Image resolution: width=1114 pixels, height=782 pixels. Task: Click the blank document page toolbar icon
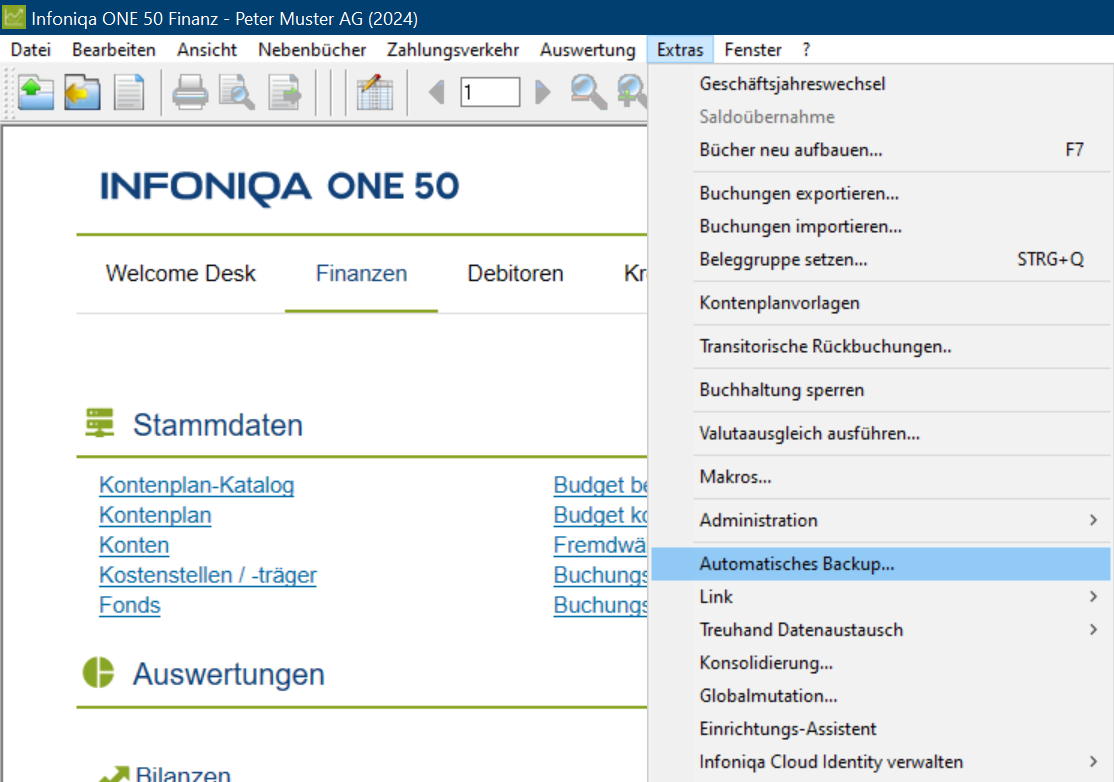(129, 92)
